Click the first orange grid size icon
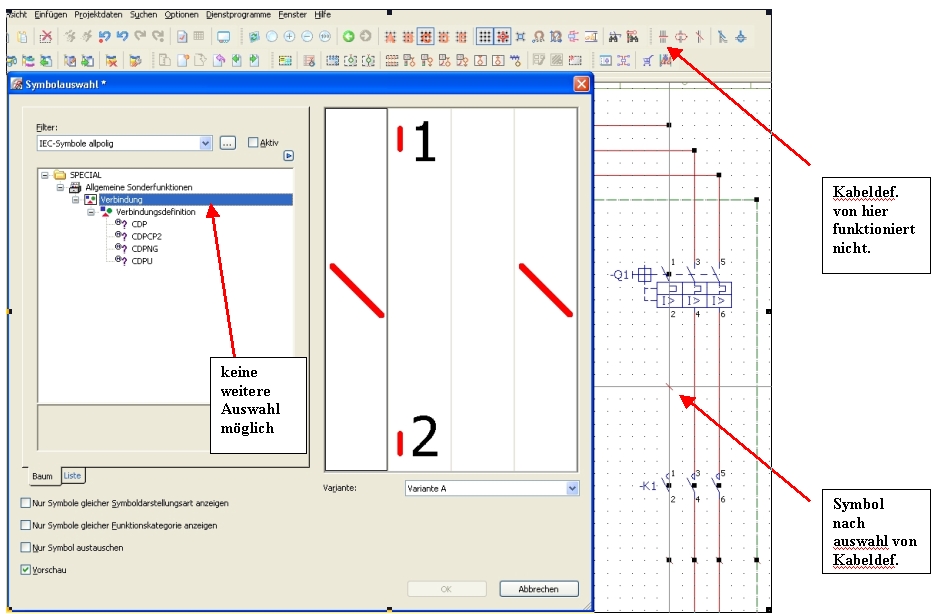Image resolution: width=936 pixels, height=614 pixels. [x=390, y=37]
